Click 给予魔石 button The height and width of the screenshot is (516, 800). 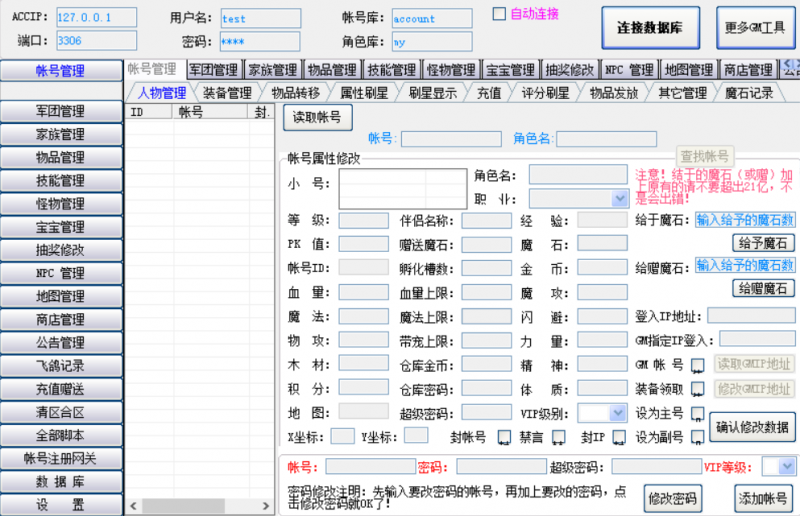point(763,243)
